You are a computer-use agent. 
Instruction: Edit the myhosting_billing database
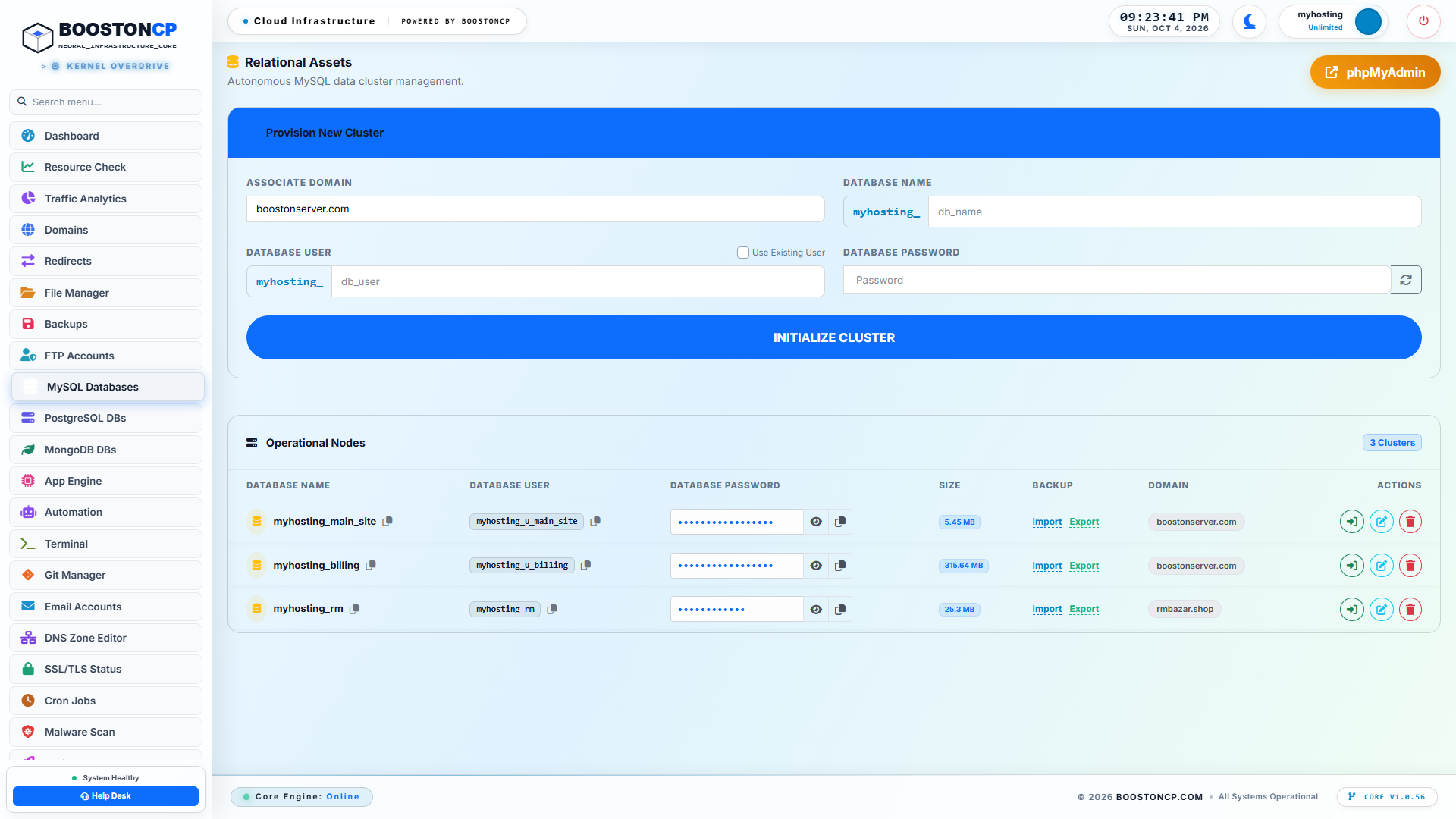(1381, 566)
